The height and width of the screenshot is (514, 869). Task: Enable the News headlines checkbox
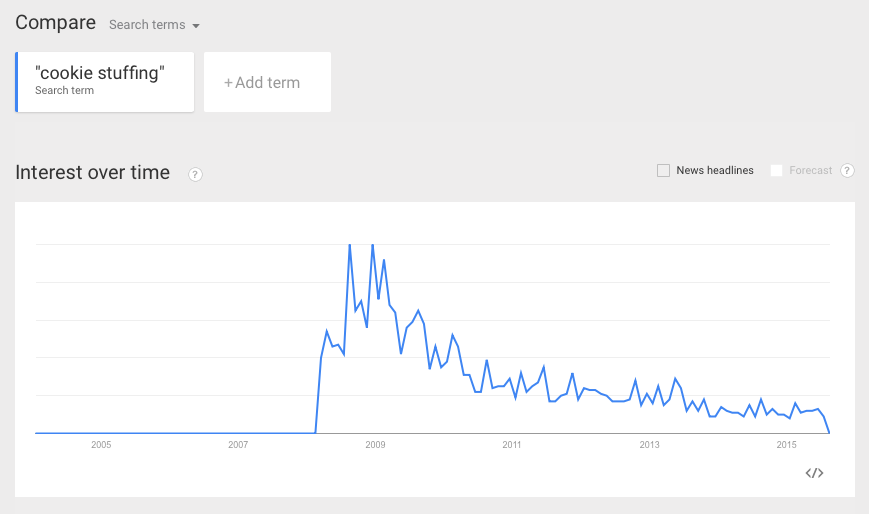[663, 170]
